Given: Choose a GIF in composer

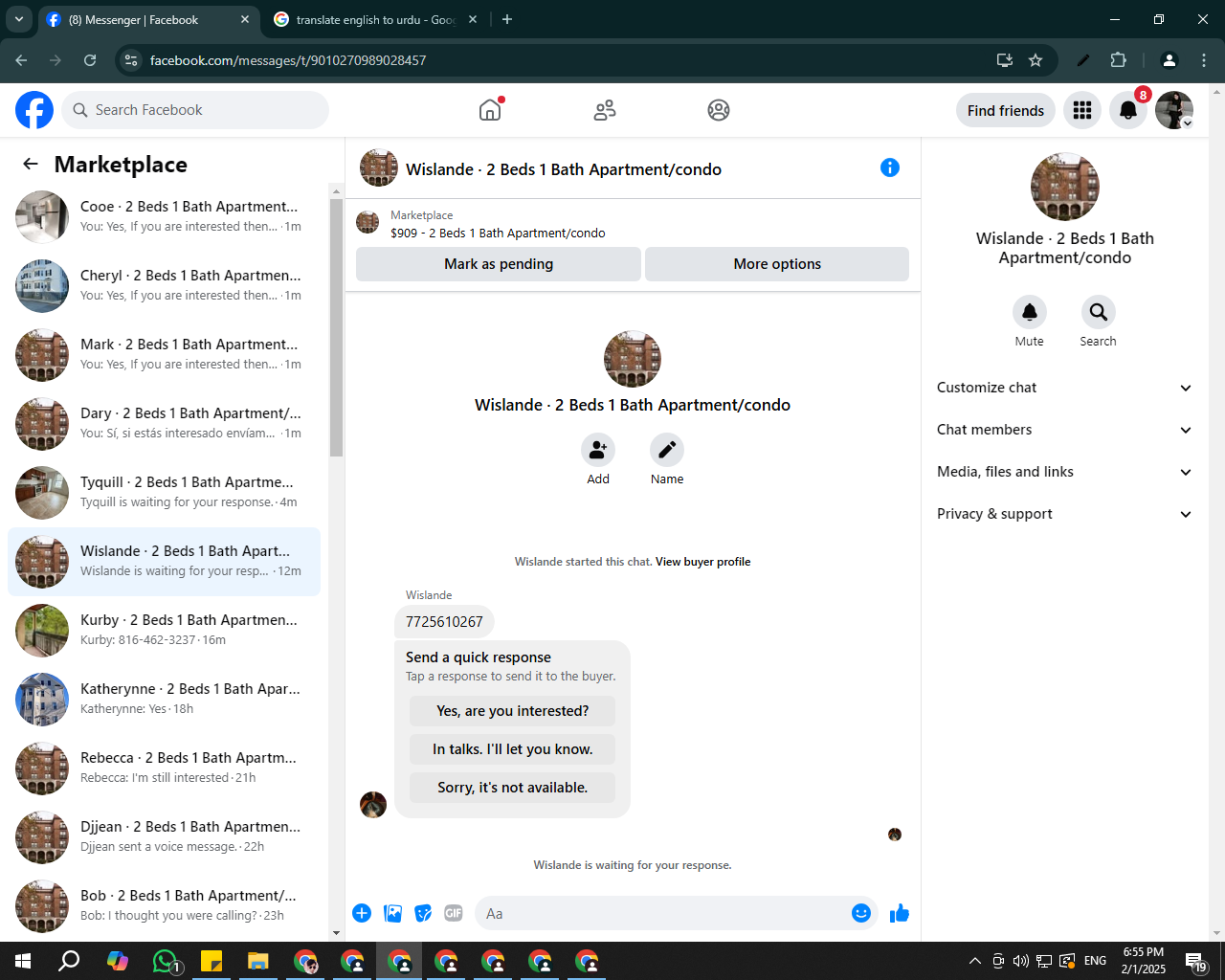Looking at the screenshot, I should (x=454, y=913).
